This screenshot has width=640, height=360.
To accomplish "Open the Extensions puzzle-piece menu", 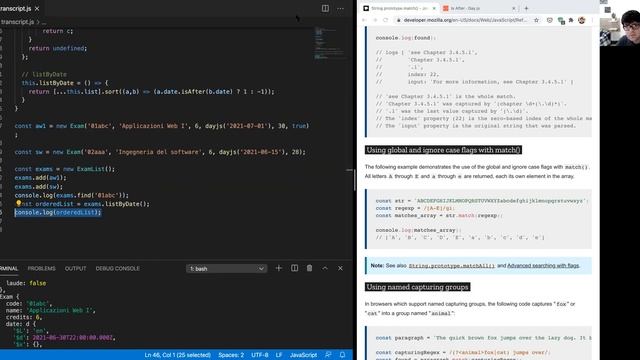I will [571, 20].
